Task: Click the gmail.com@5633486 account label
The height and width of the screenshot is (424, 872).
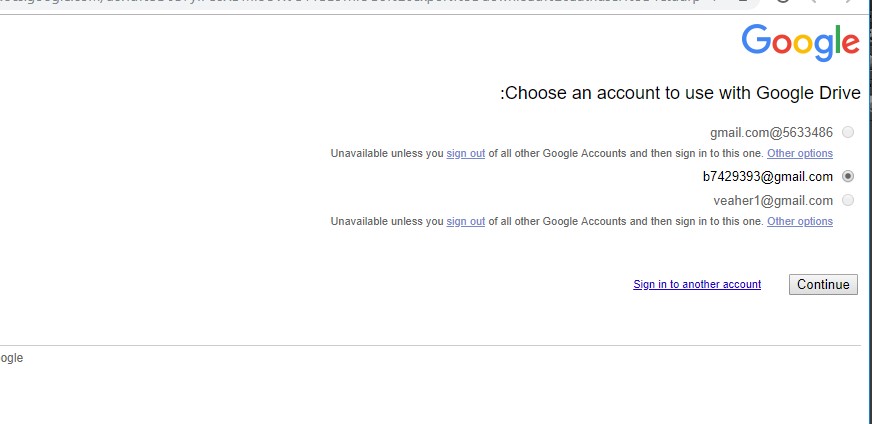Action: click(771, 132)
